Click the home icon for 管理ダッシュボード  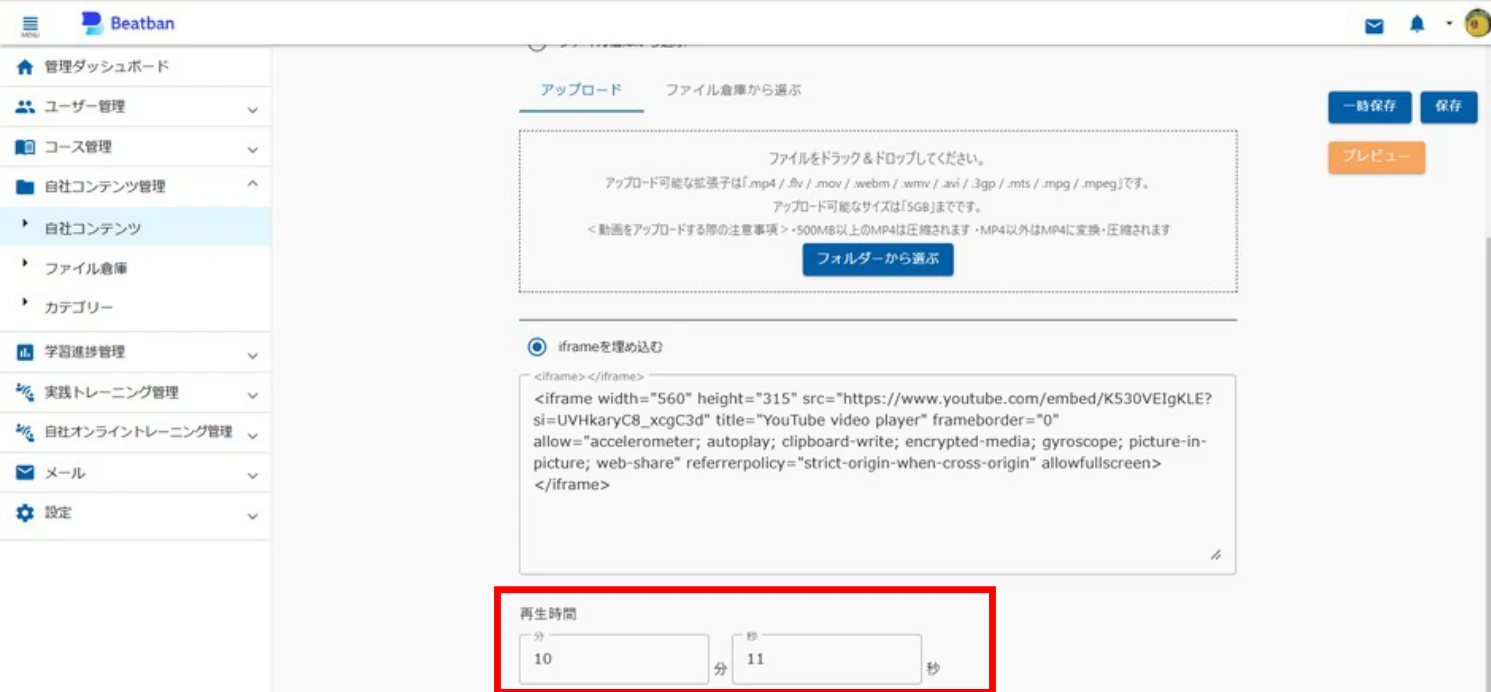point(25,67)
